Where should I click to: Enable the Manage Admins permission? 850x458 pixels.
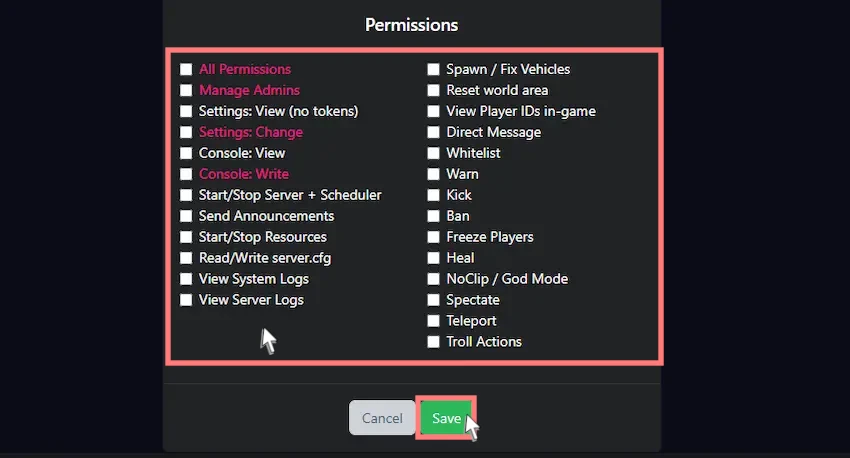(x=186, y=90)
